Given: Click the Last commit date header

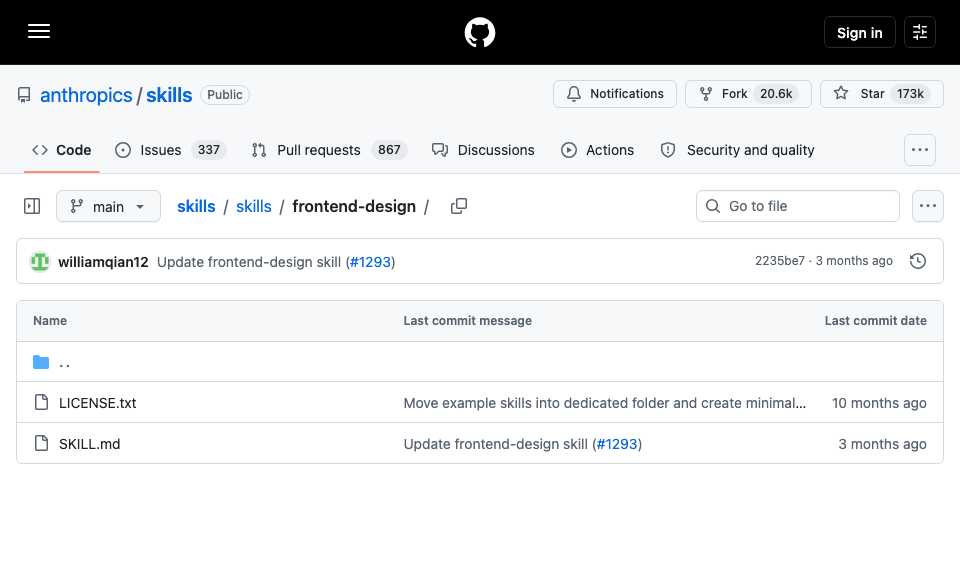Looking at the screenshot, I should (x=876, y=321).
